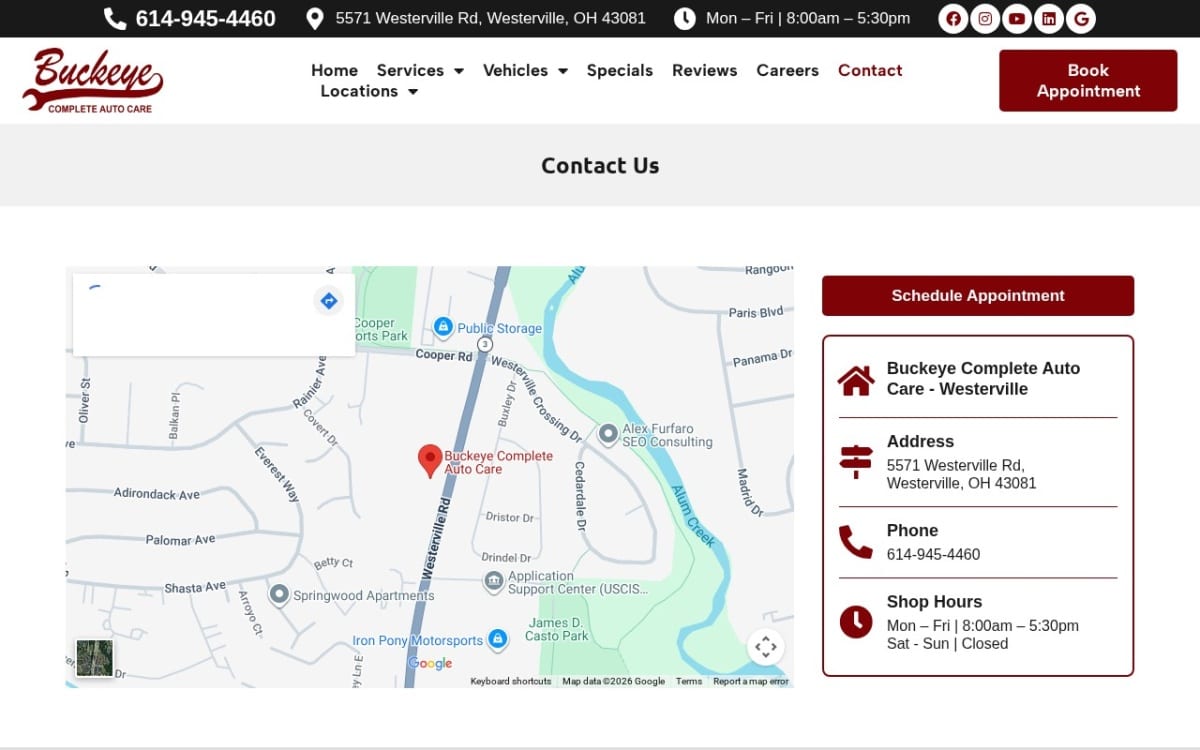
Task: Click the Adirondack Ave street label
Action: (x=156, y=494)
